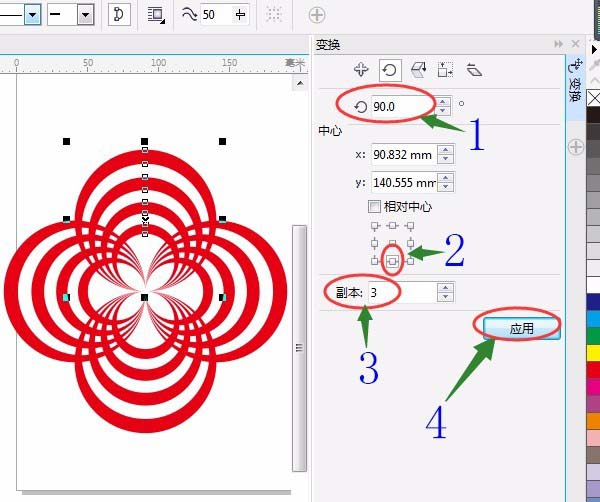The image size is (600, 502).
Task: Increase the rotation angle value
Action: (x=443, y=102)
